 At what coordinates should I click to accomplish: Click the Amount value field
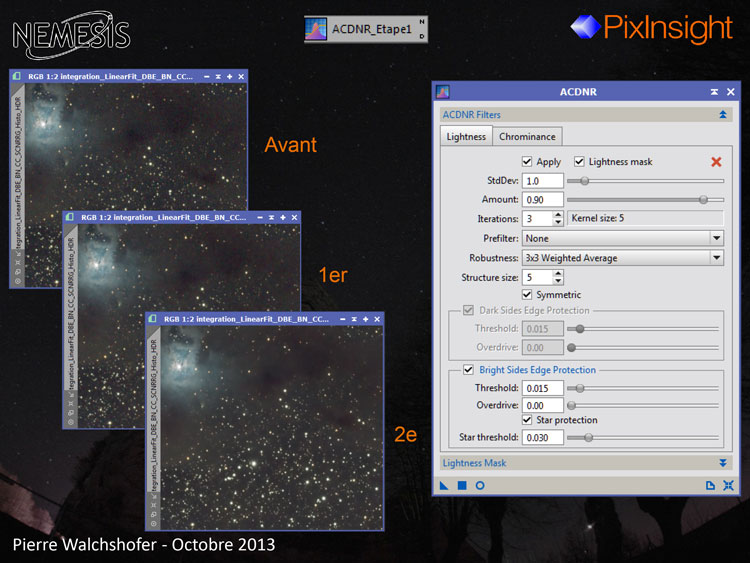[542, 199]
